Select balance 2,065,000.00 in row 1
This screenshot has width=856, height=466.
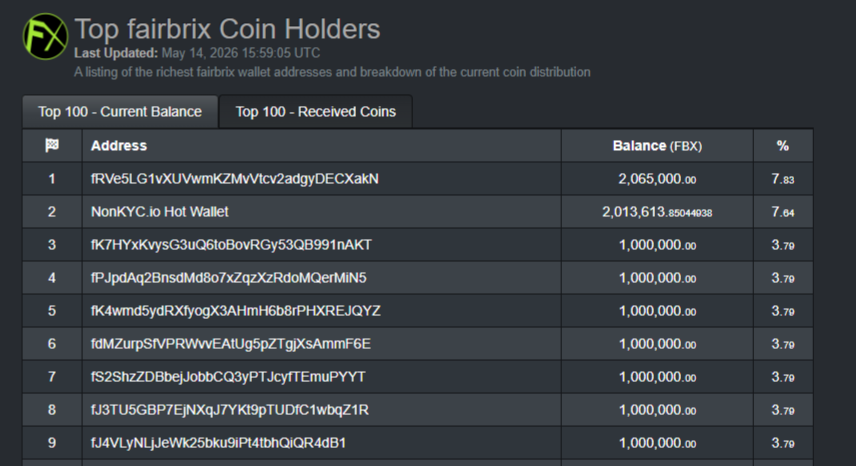point(657,179)
